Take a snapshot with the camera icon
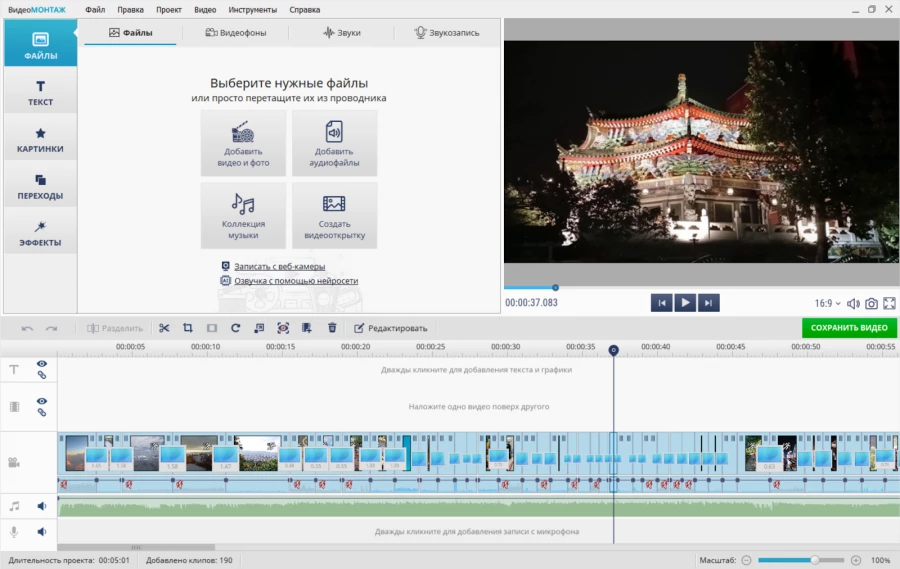 (871, 303)
